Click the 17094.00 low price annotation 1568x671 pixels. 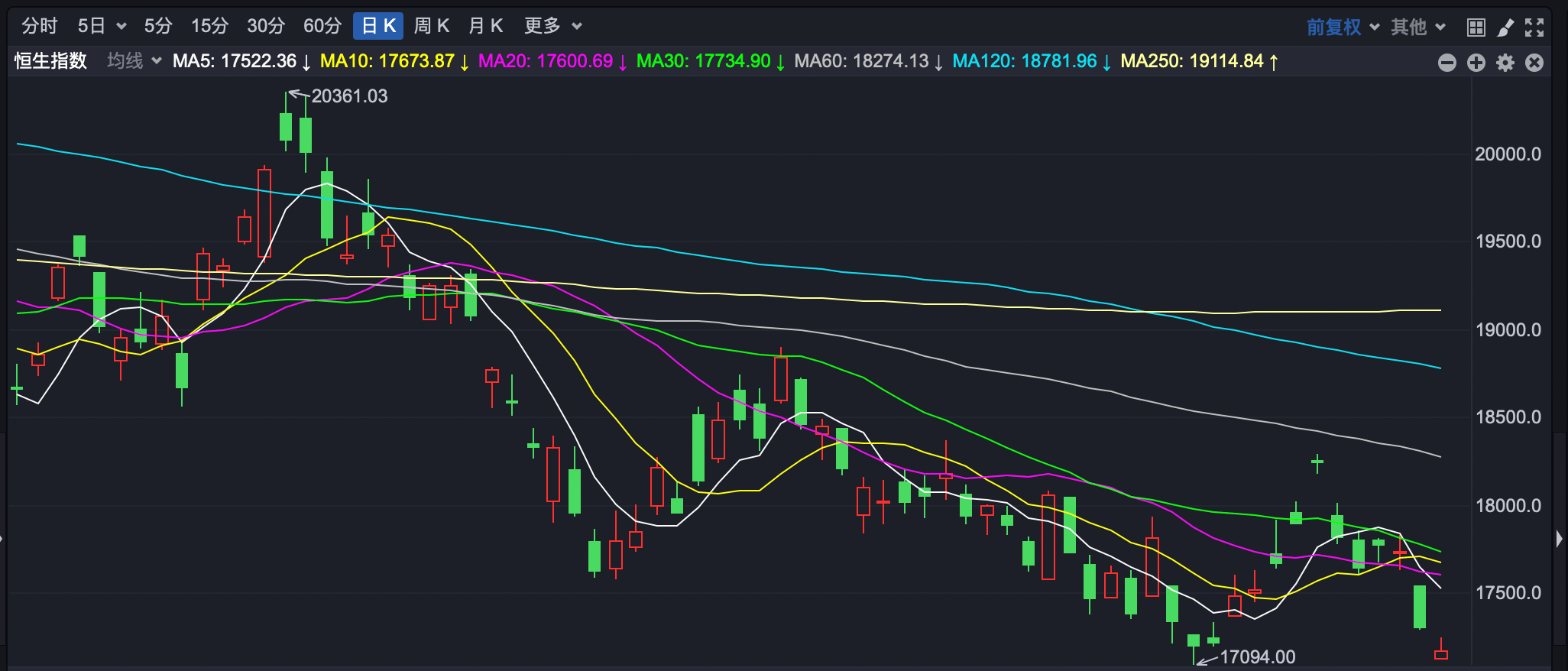tap(1258, 656)
